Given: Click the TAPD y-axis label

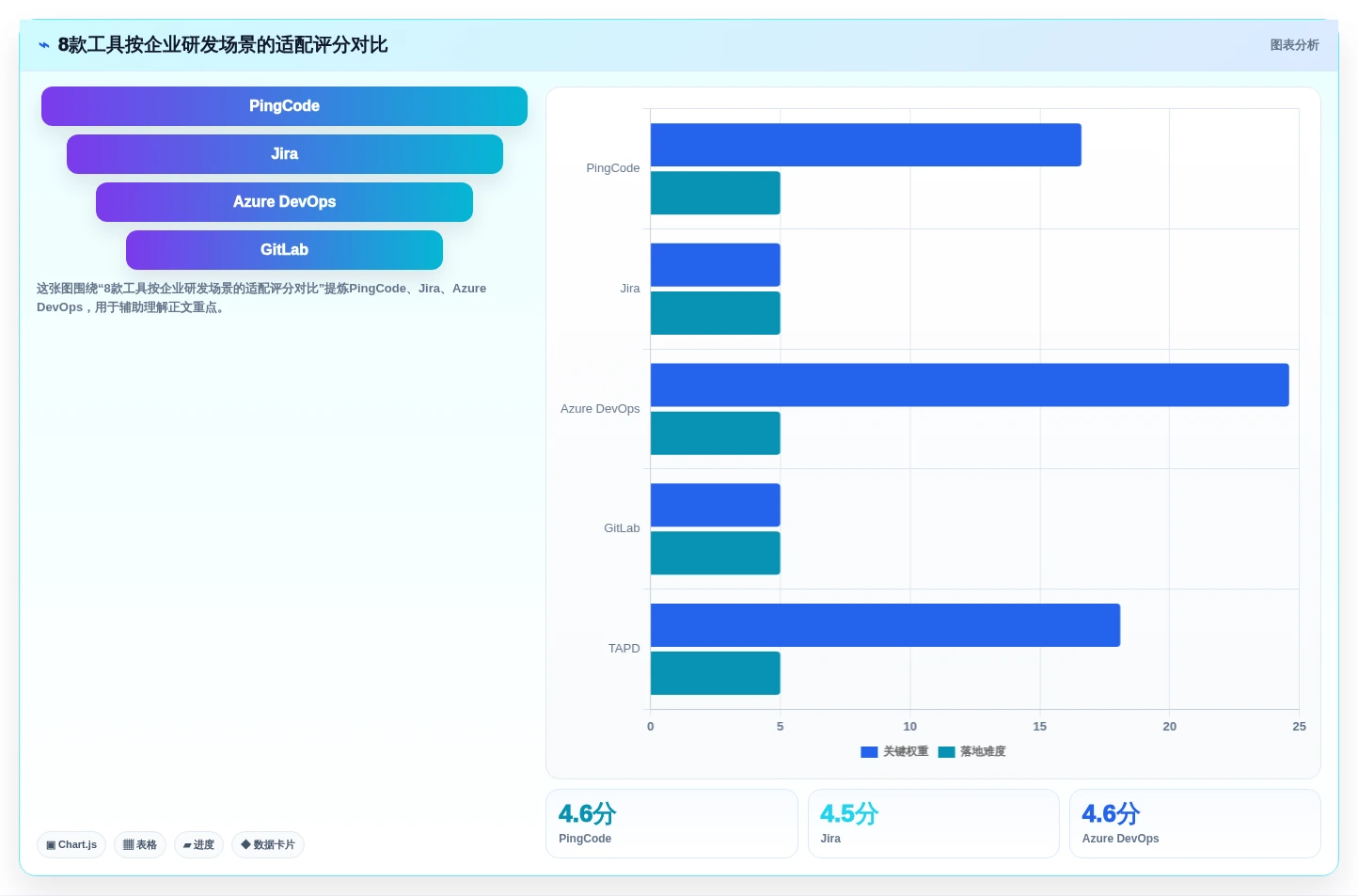Looking at the screenshot, I should [x=624, y=649].
